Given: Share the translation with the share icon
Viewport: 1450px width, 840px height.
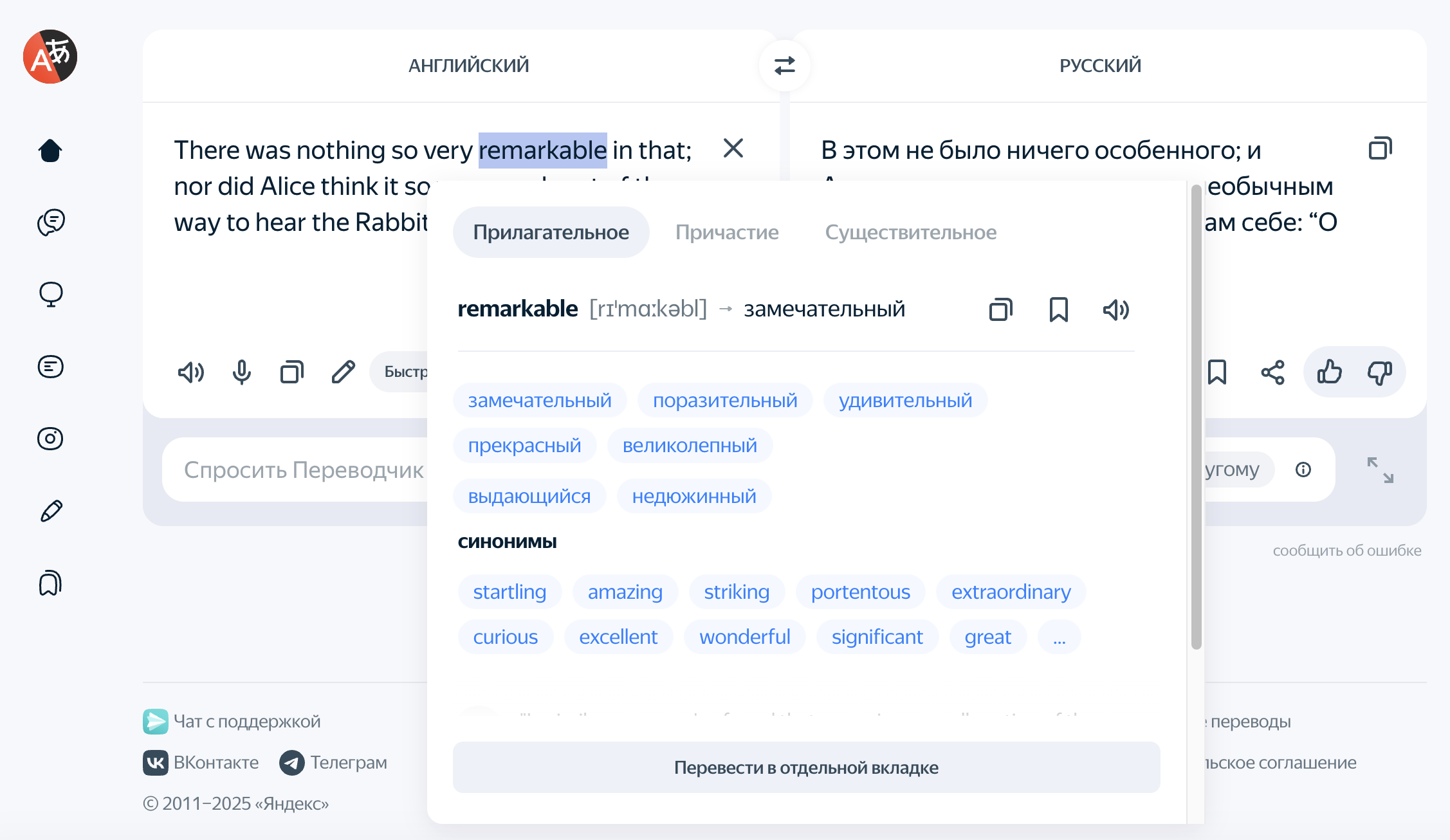Looking at the screenshot, I should click(x=1272, y=372).
